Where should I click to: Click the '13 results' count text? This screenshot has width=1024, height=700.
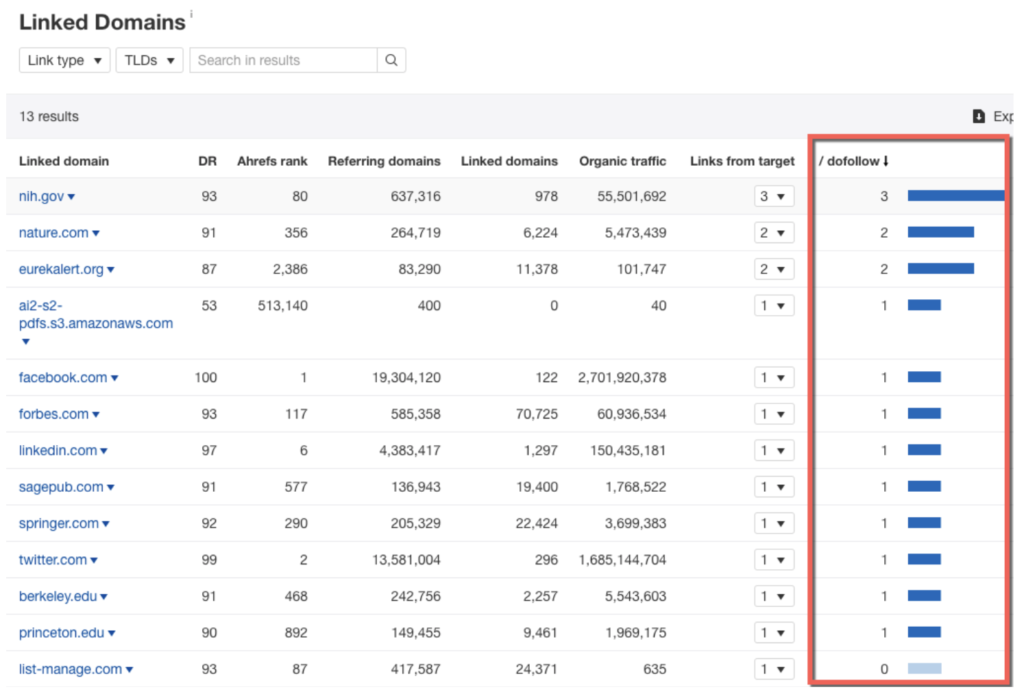point(49,116)
